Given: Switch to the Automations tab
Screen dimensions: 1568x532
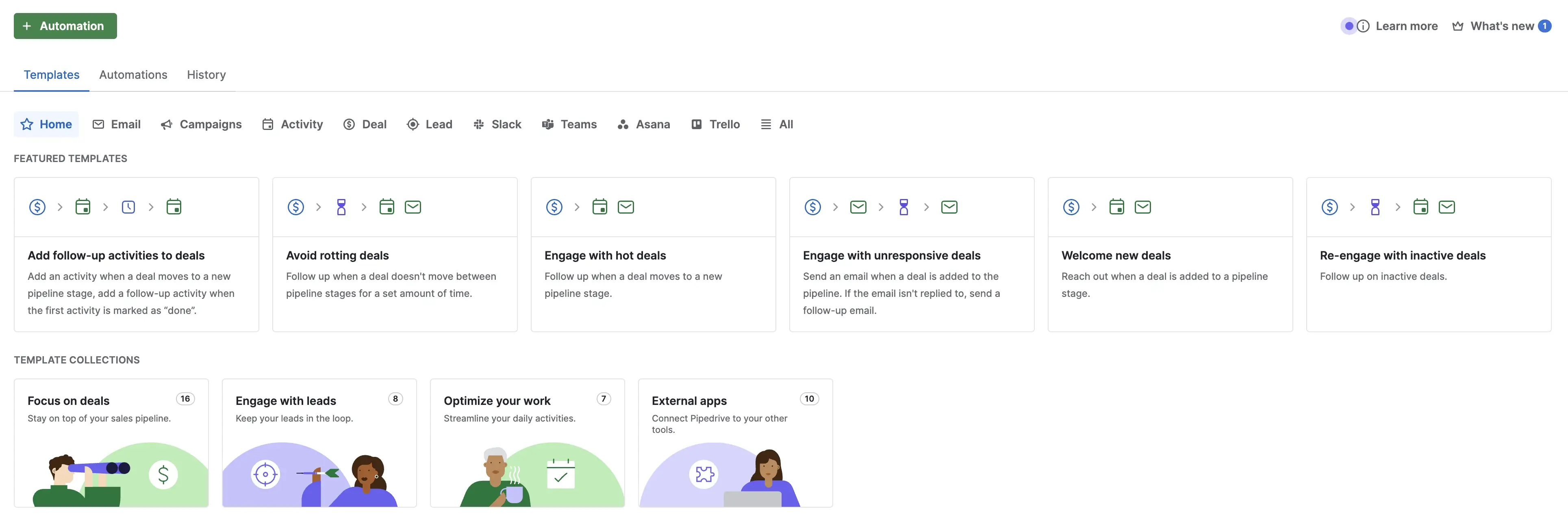Looking at the screenshot, I should (132, 75).
